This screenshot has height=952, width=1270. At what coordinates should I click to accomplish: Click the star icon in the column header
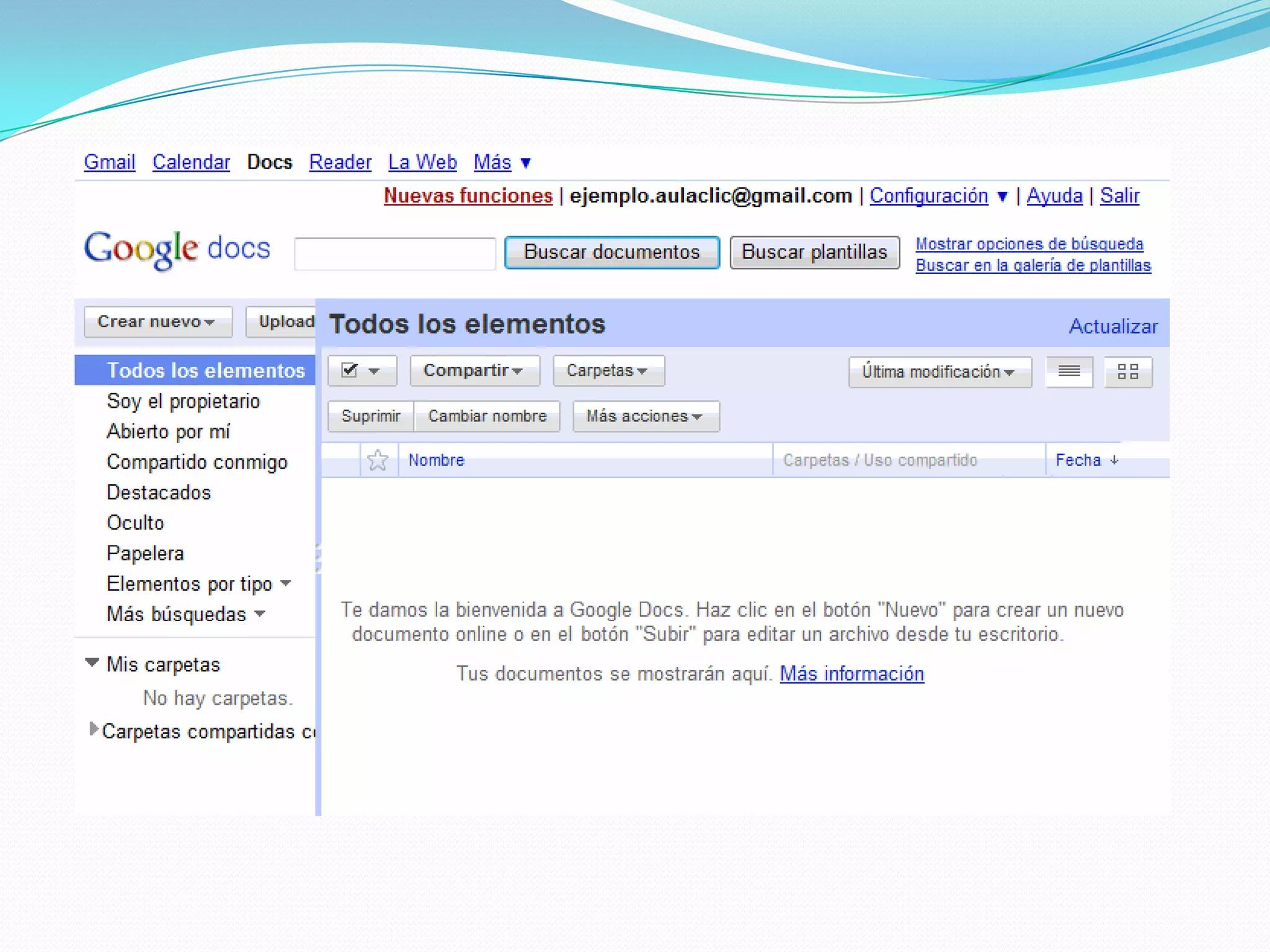(377, 460)
